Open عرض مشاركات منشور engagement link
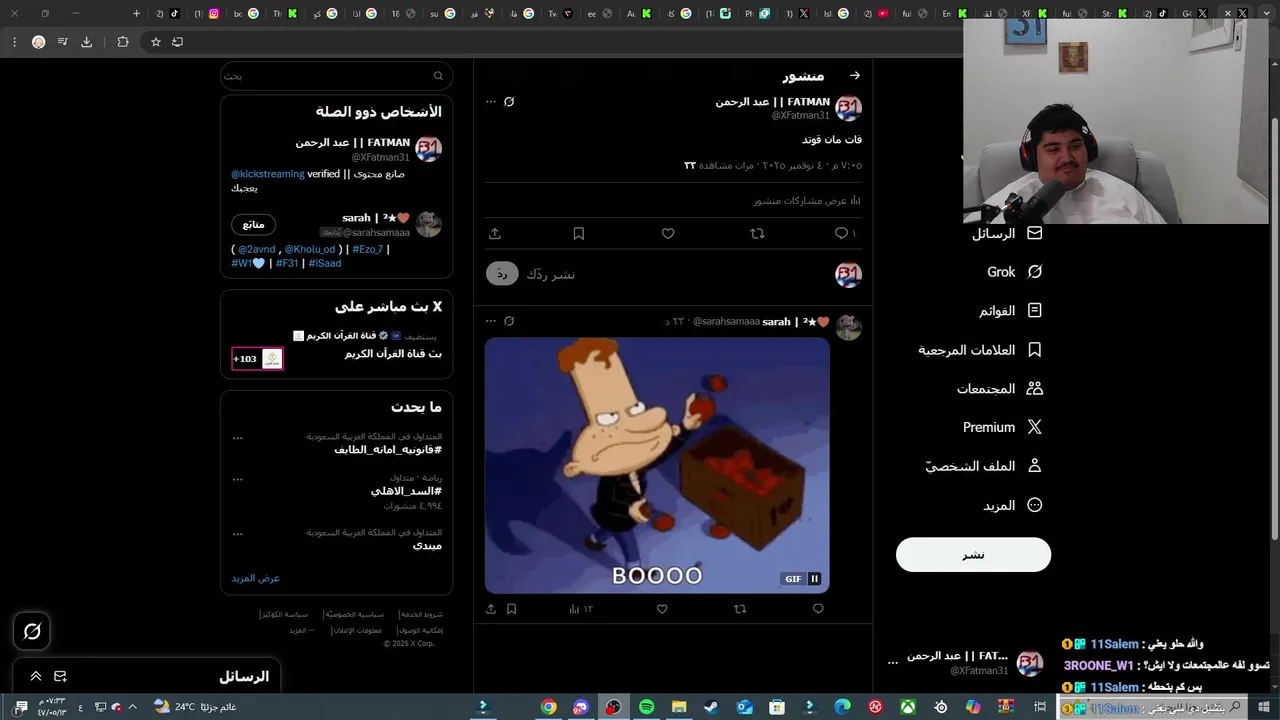This screenshot has width=1280, height=720. tap(807, 200)
